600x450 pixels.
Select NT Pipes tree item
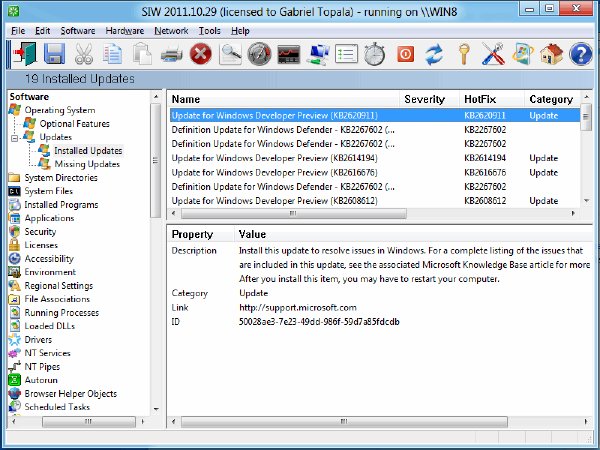pyautogui.click(x=42, y=367)
